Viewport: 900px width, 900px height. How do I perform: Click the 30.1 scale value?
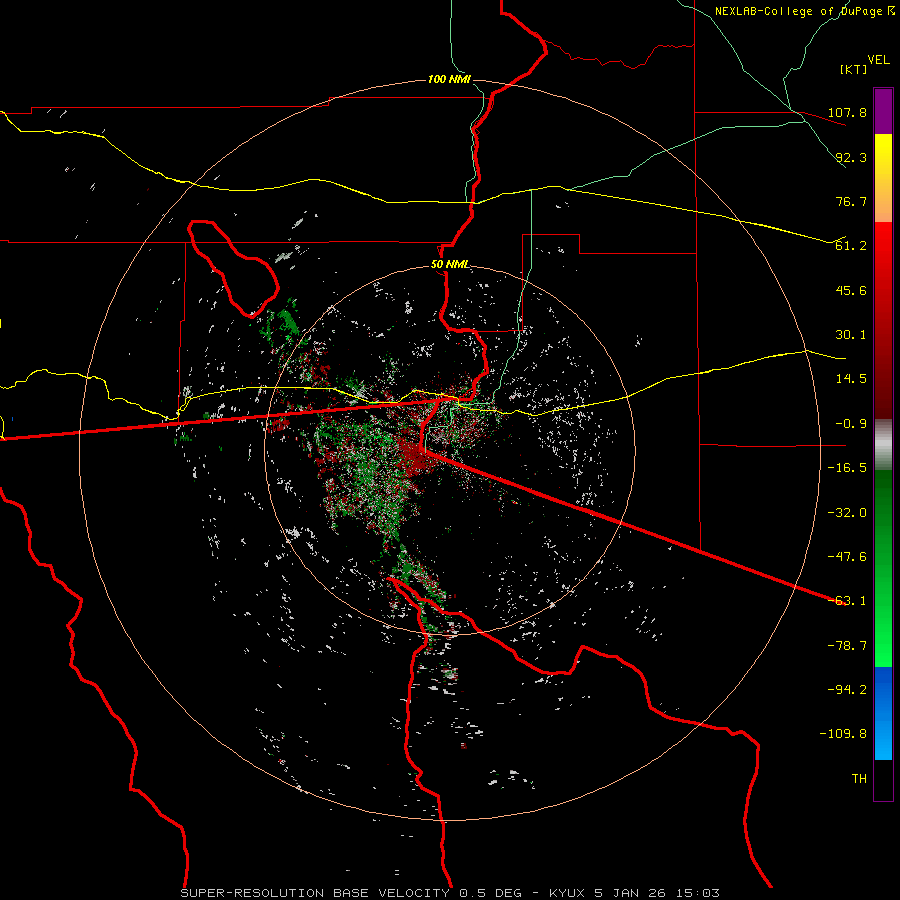point(851,335)
